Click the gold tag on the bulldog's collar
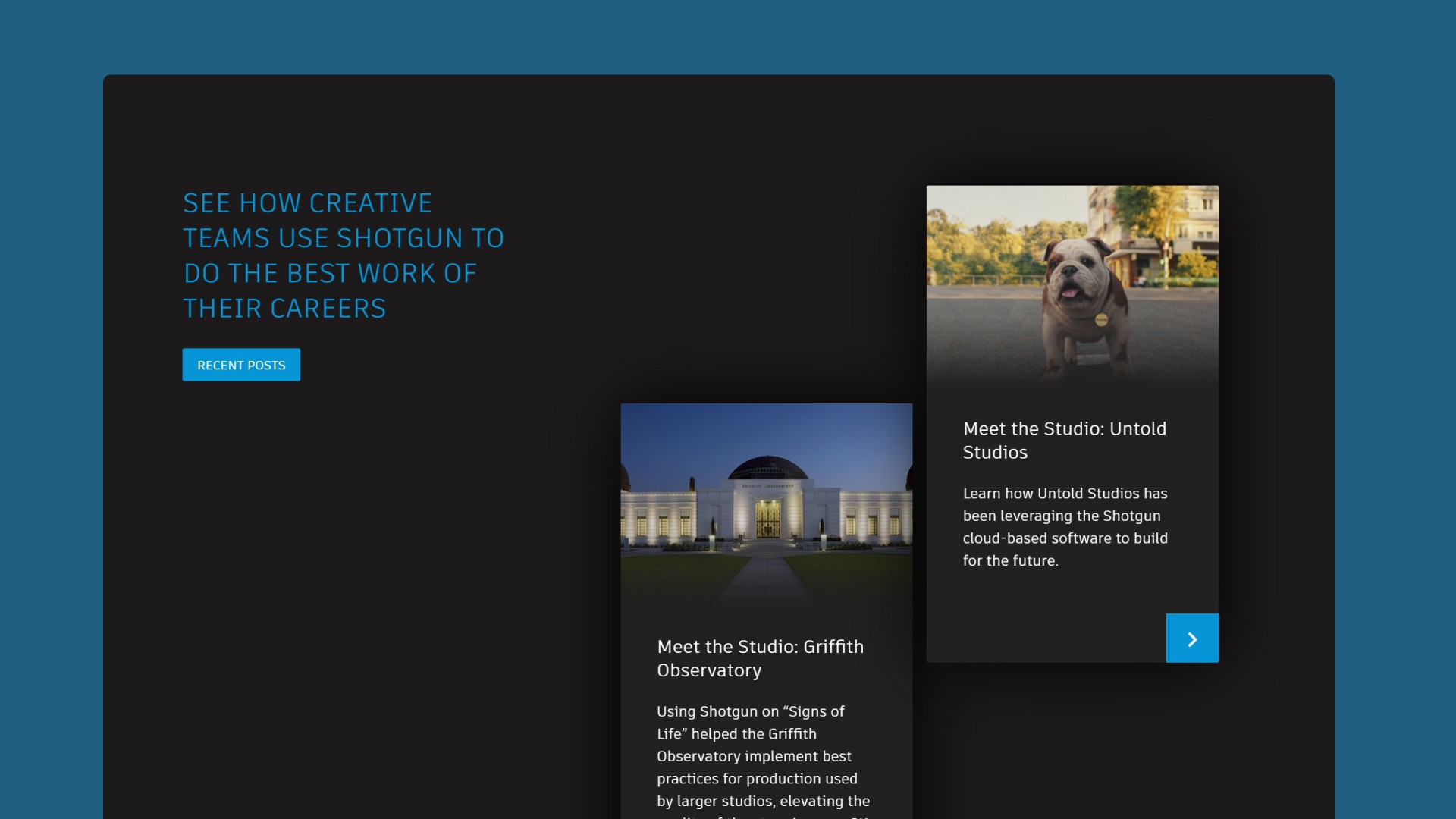Viewport: 1456px width, 819px height. click(1101, 320)
